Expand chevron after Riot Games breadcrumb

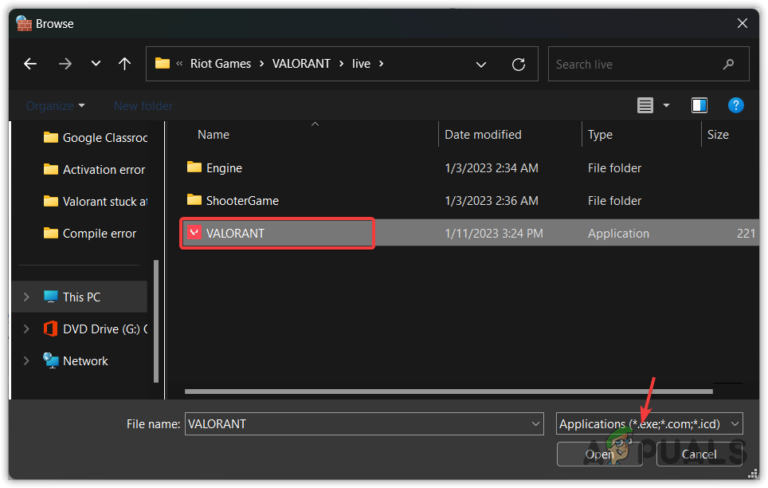(262, 64)
